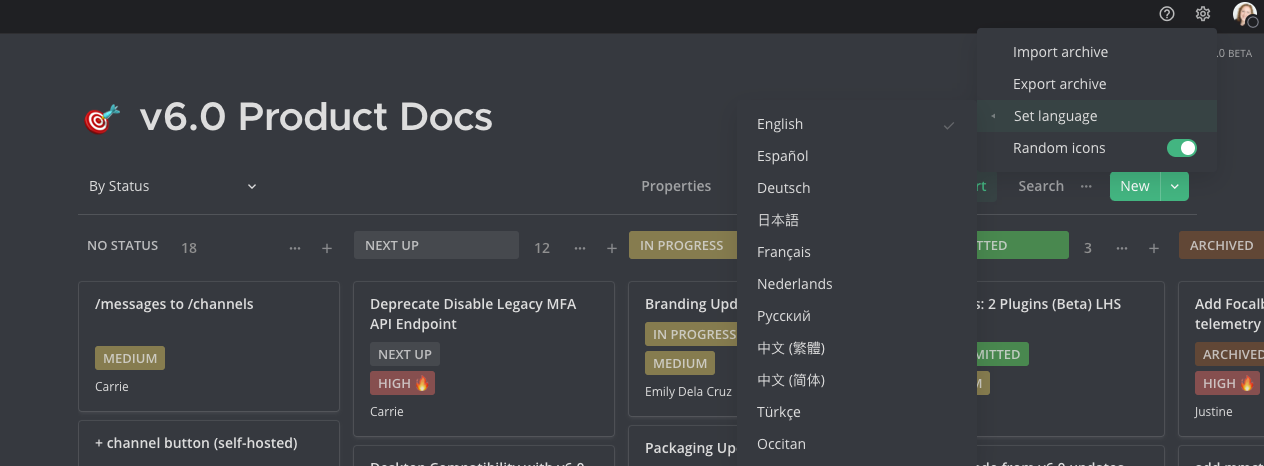
Task: Select English in the language list
Action: 856,124
